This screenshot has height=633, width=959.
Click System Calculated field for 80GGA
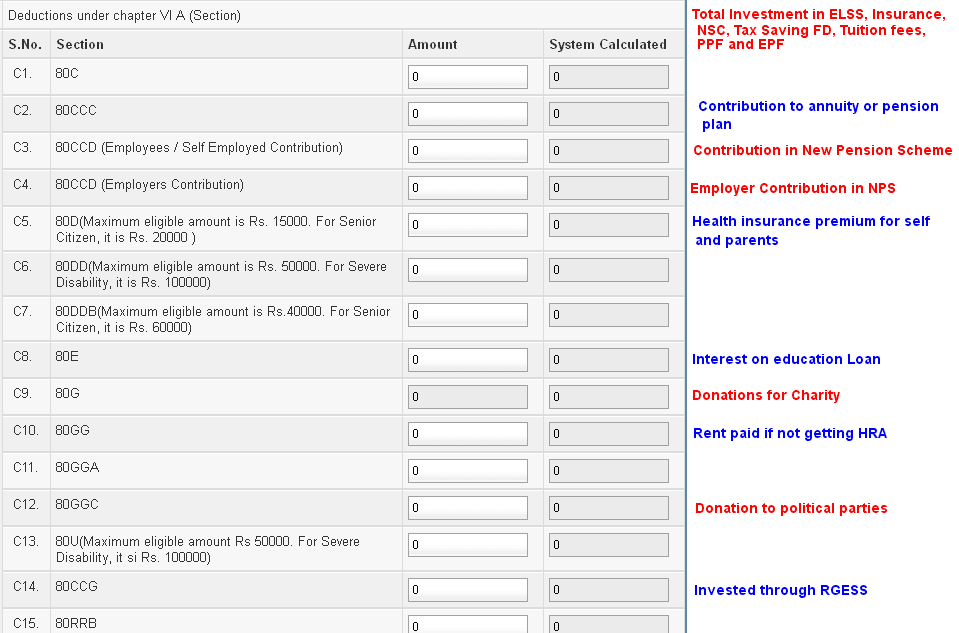(609, 471)
